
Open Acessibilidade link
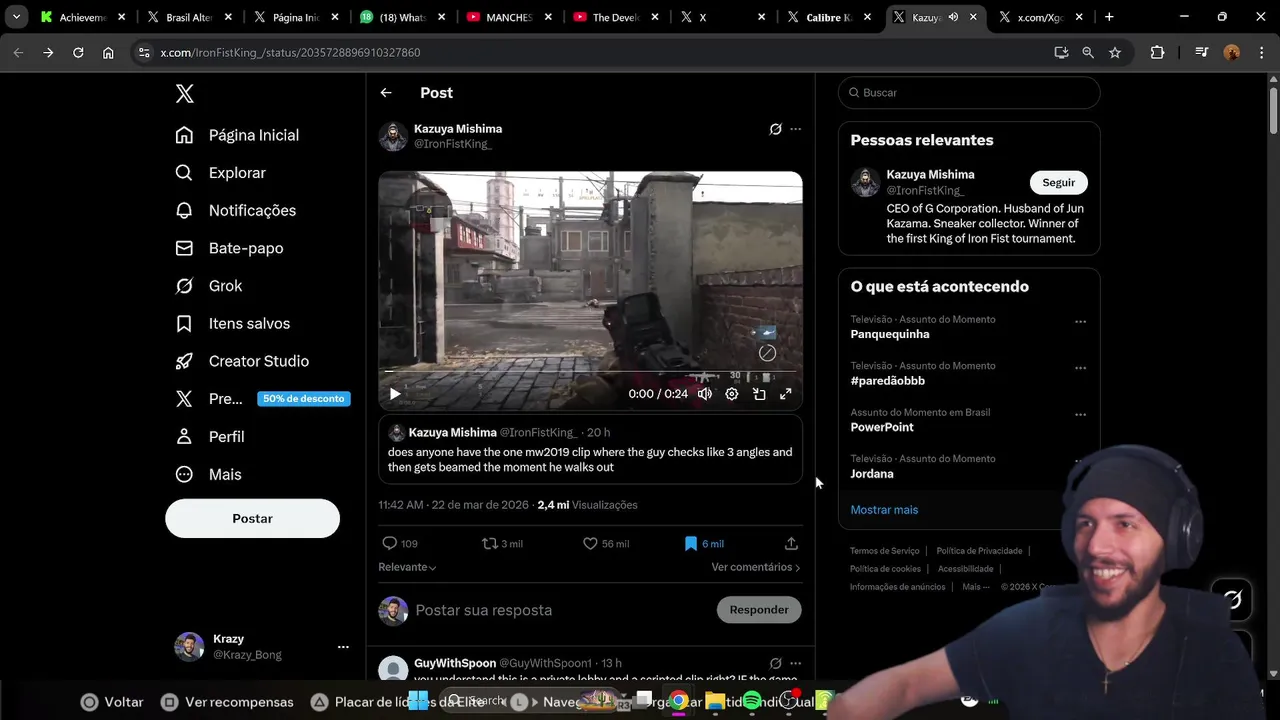[x=965, y=569]
